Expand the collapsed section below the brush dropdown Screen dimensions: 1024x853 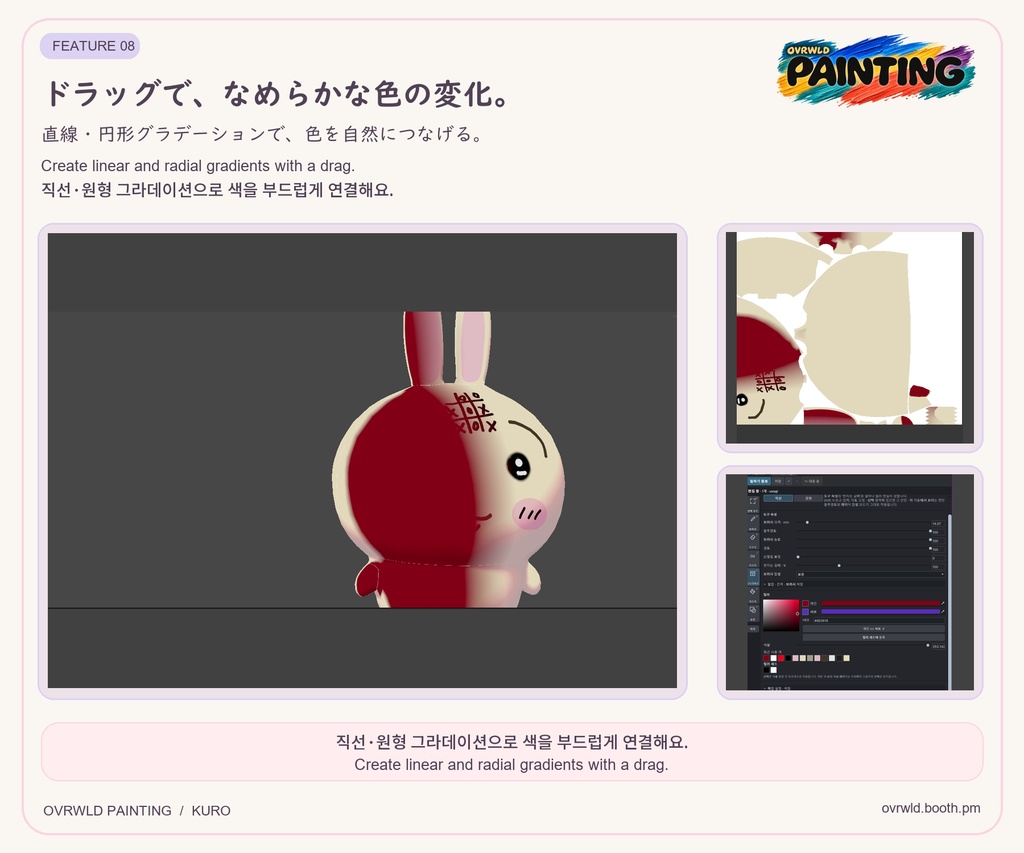tap(854, 584)
